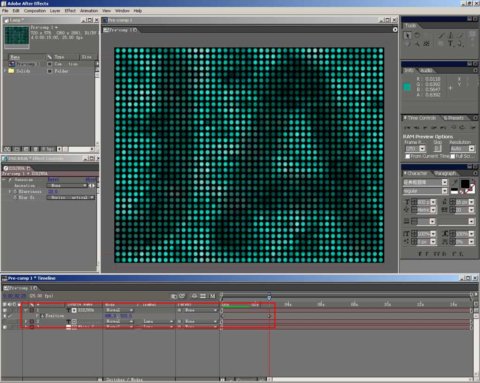Viewport: 480px width, 383px height.
Task: Click the trash icon in Project panel
Action: [35, 149]
